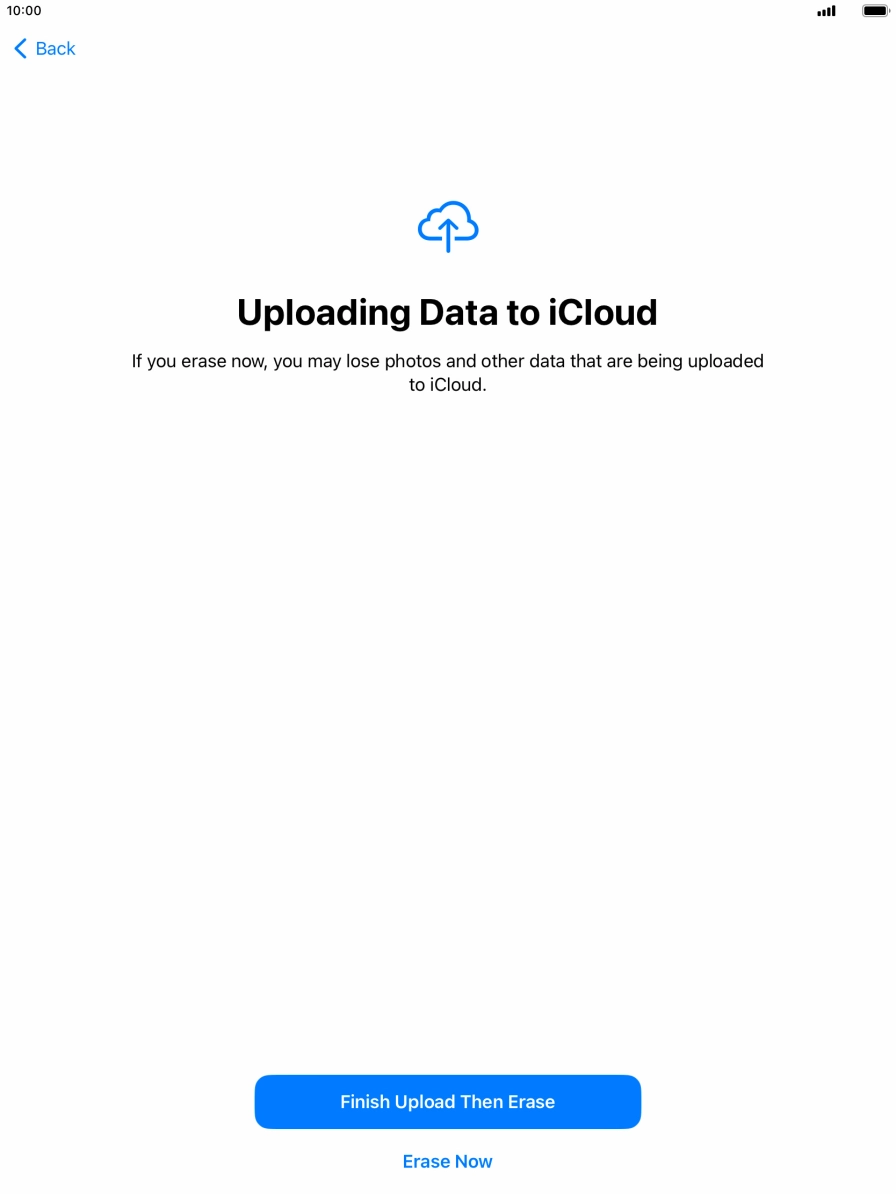This screenshot has width=896, height=1194.
Task: Tap the warning text about losing photos
Action: [x=448, y=372]
